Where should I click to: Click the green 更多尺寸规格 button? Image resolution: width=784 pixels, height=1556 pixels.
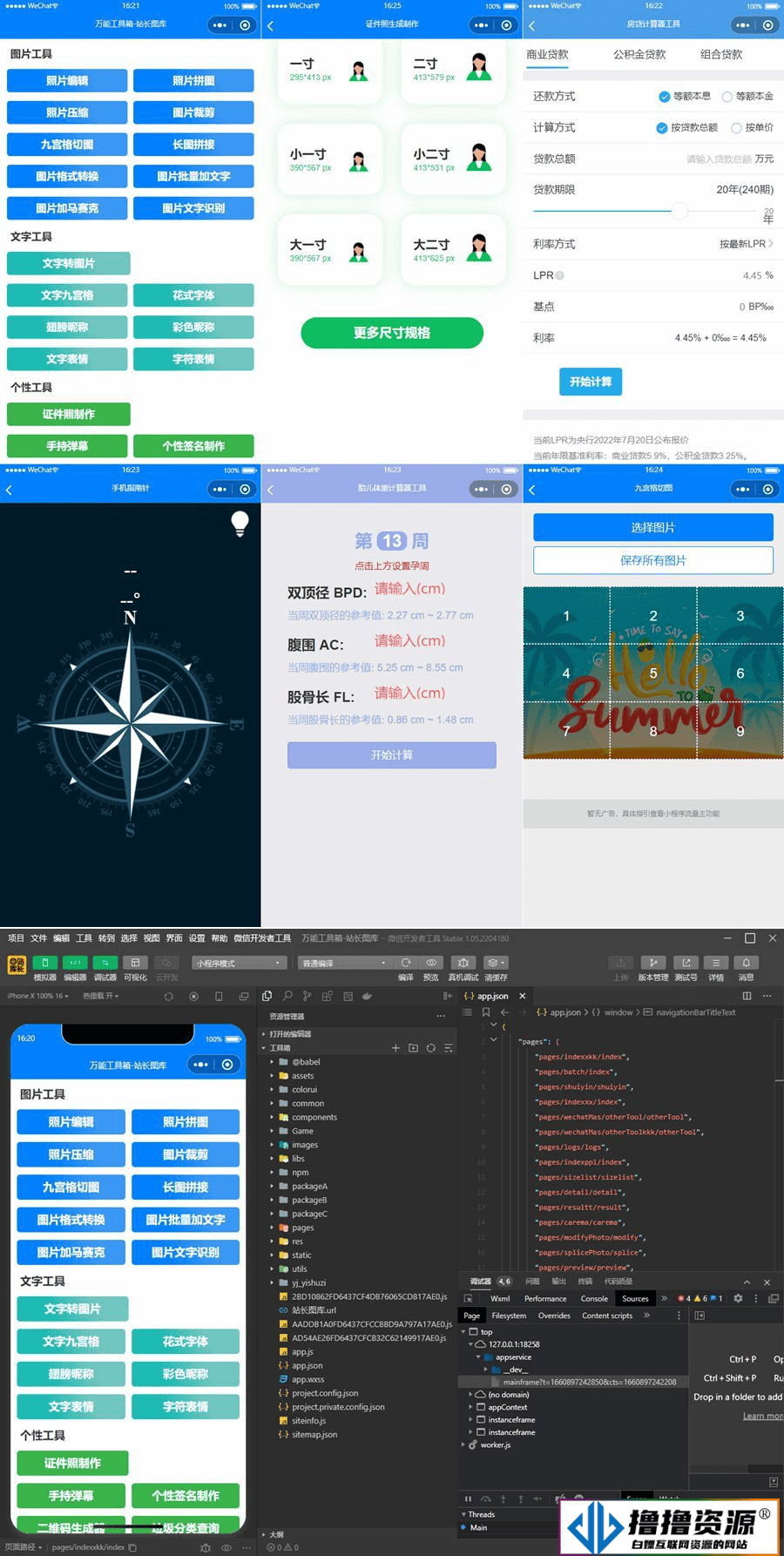click(x=392, y=332)
